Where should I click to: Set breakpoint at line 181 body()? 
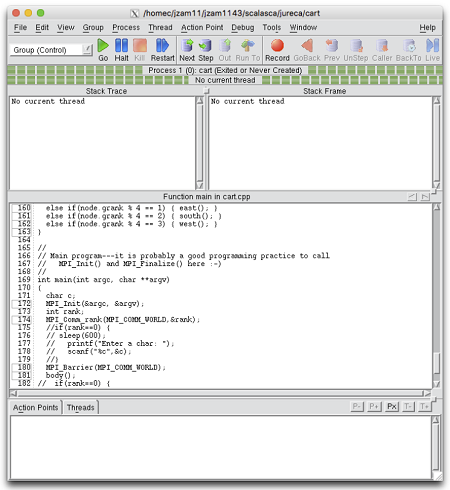[22, 375]
